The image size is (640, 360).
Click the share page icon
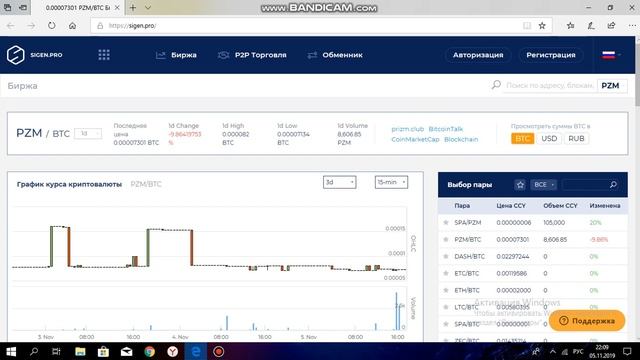(611, 26)
